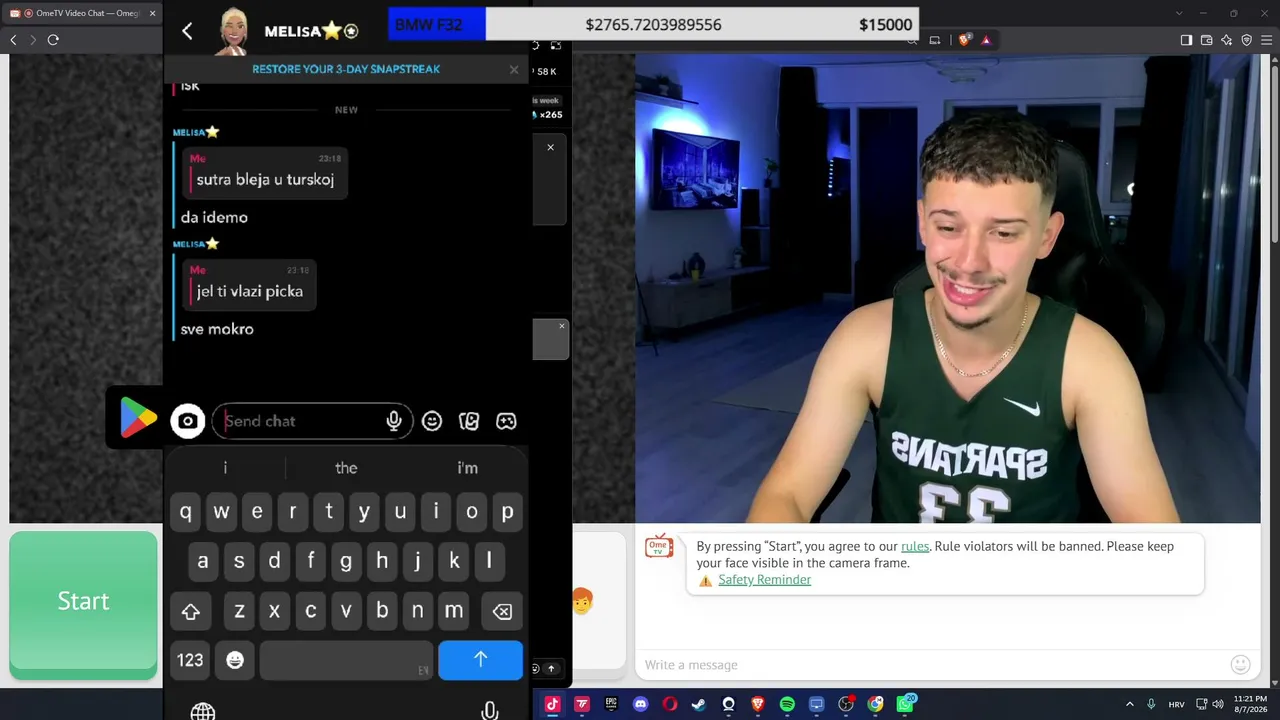1280x720 pixels.
Task: Open the Safety Reminder link
Action: click(764, 580)
